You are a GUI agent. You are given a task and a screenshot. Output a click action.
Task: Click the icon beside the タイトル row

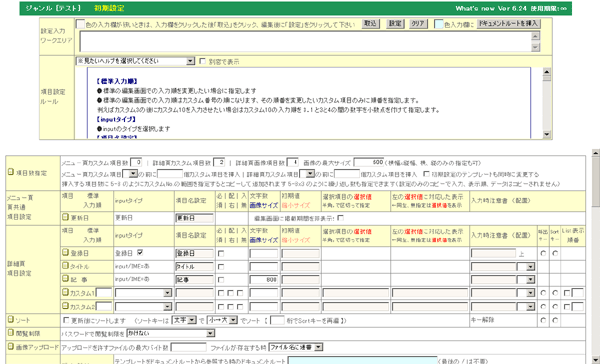point(66,266)
